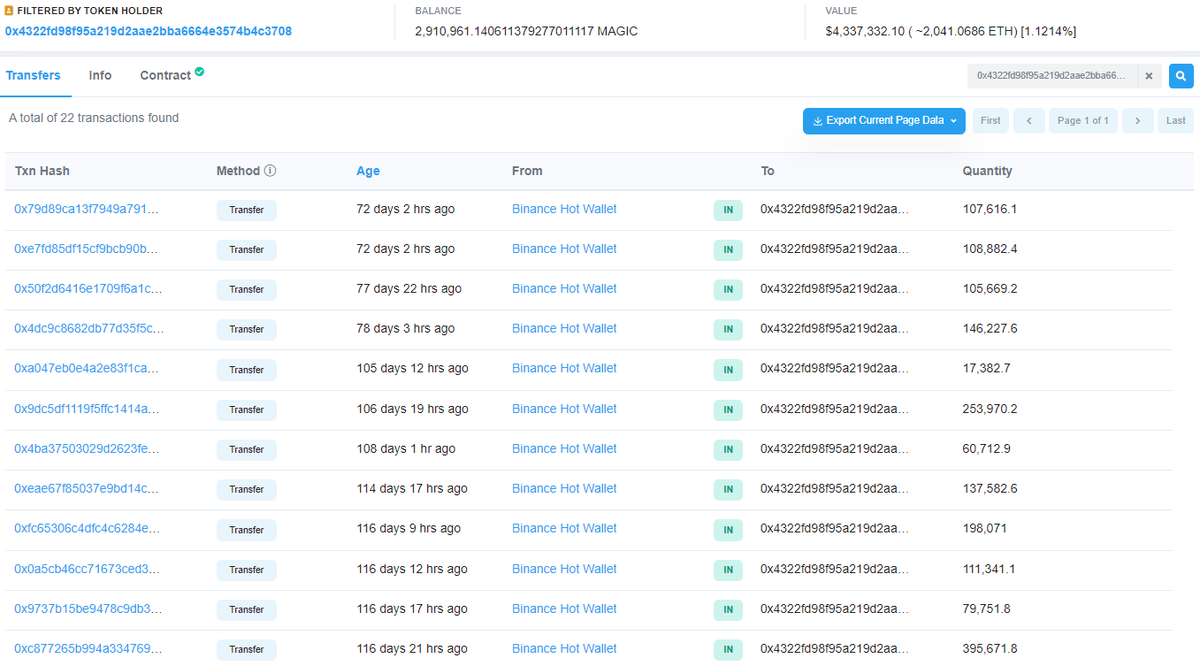Click Binance Hot Wallet in 105,669.2 row
Image resolution: width=1200 pixels, height=666 pixels.
tap(564, 289)
